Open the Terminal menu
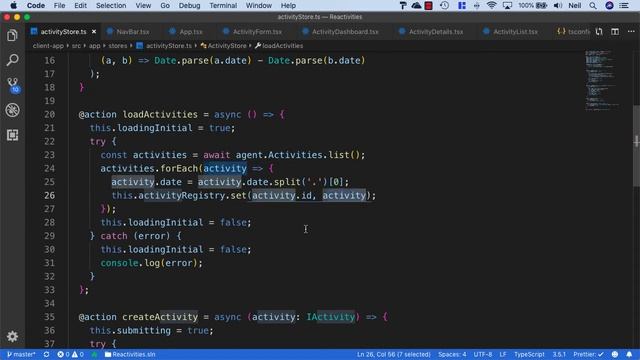This screenshot has height=360, width=640. point(223,5)
